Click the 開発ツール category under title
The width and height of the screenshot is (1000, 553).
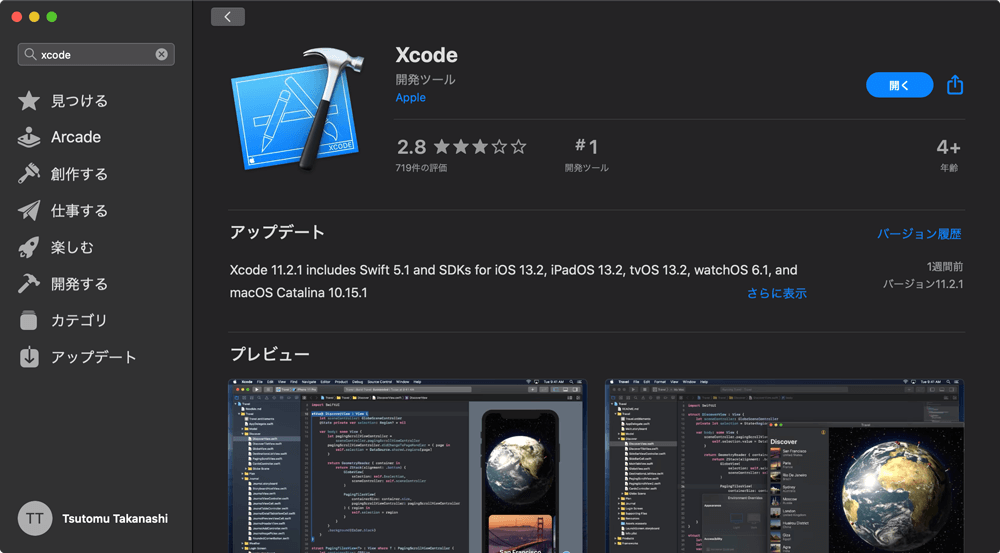pyautogui.click(x=425, y=80)
